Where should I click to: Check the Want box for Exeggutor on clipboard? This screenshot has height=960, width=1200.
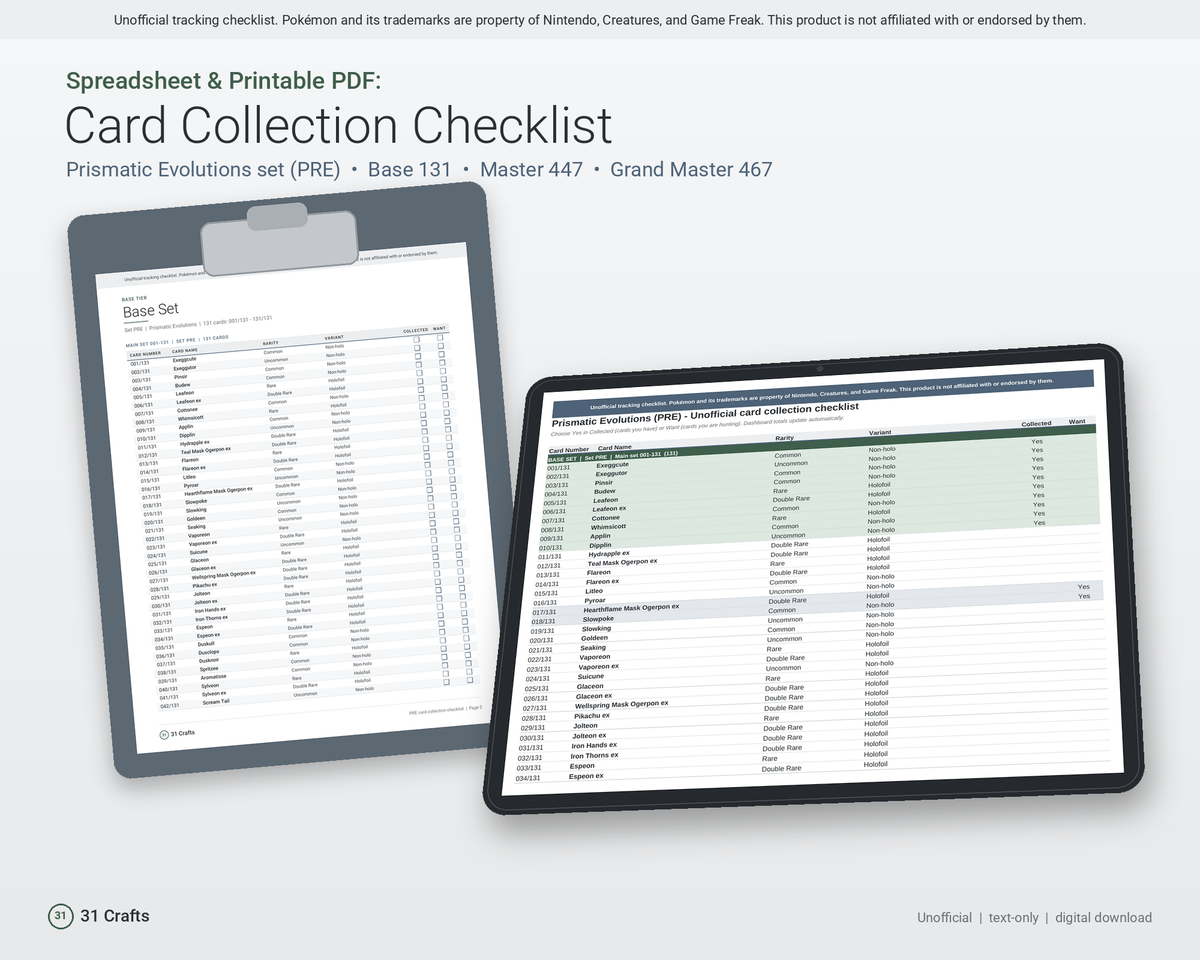(x=441, y=347)
